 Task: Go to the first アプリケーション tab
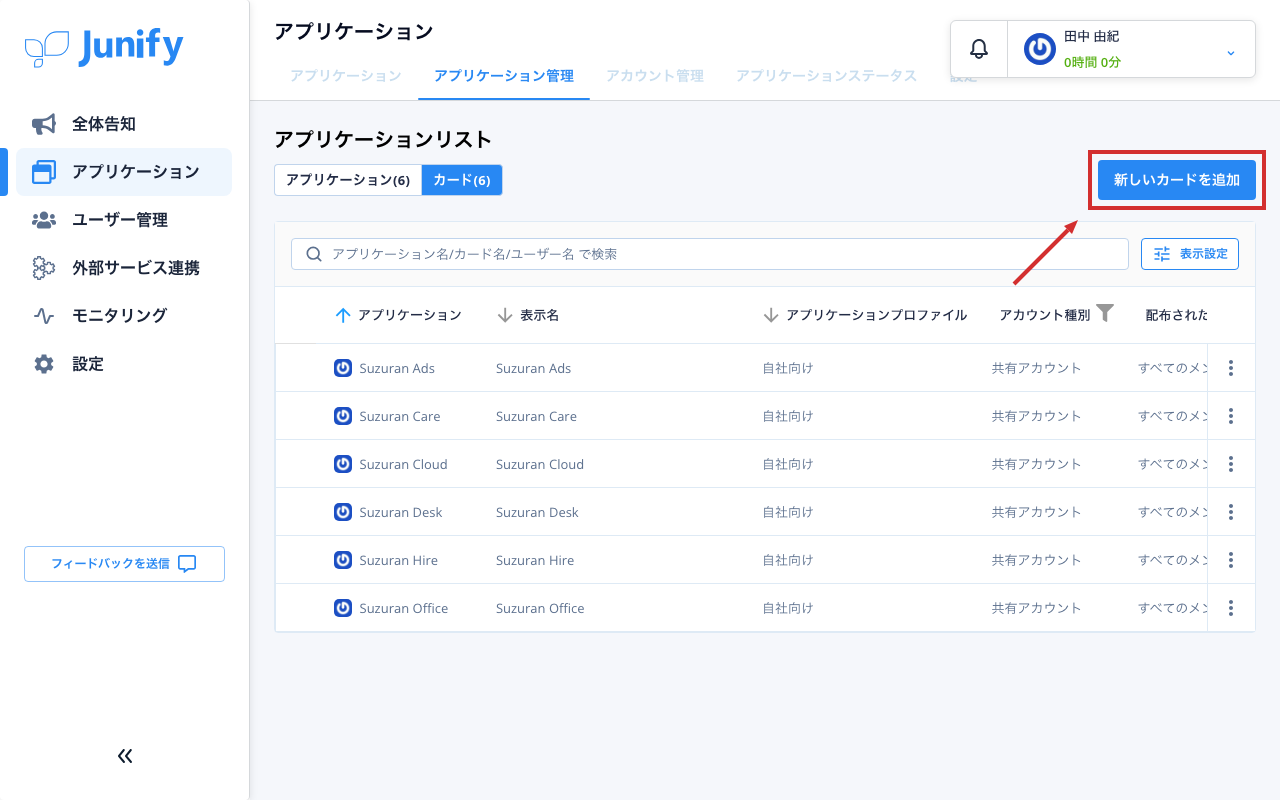coord(346,76)
